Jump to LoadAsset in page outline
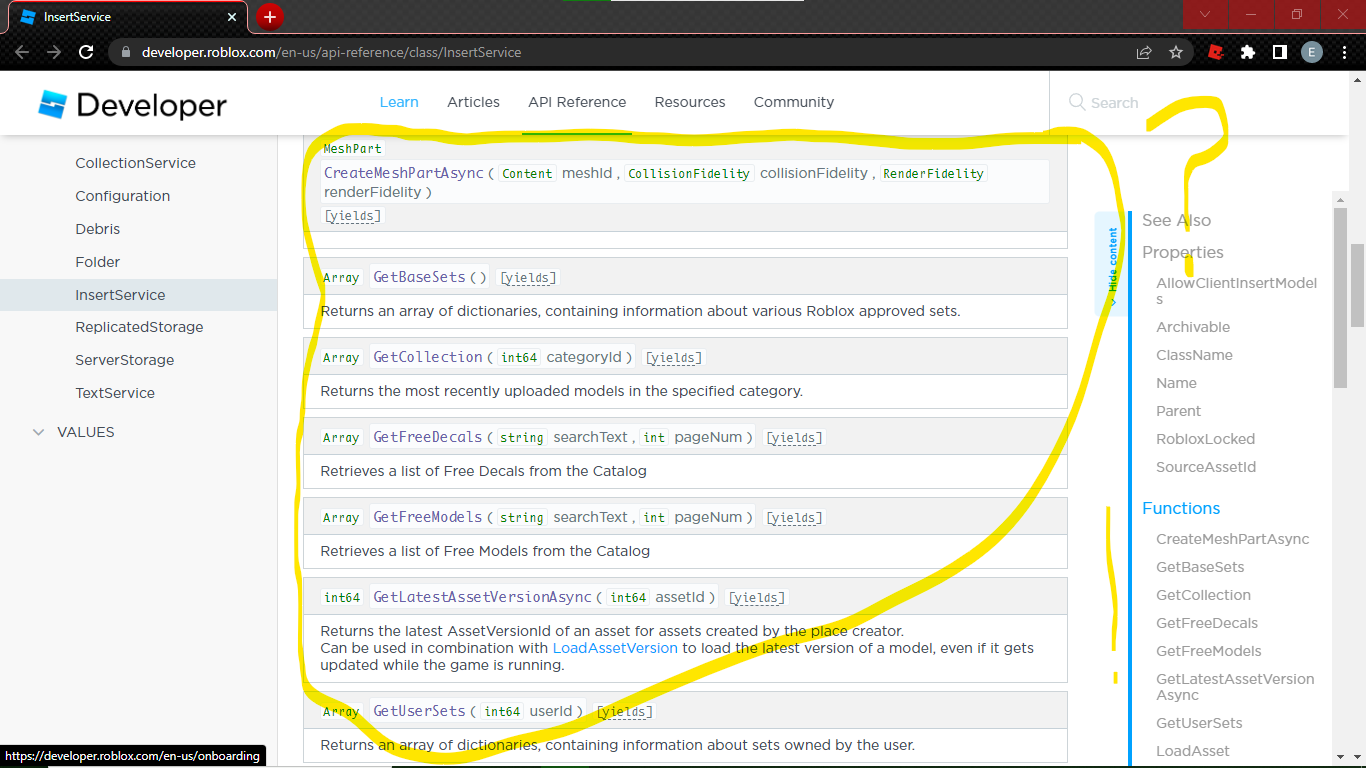The image size is (1366, 768). [1193, 751]
